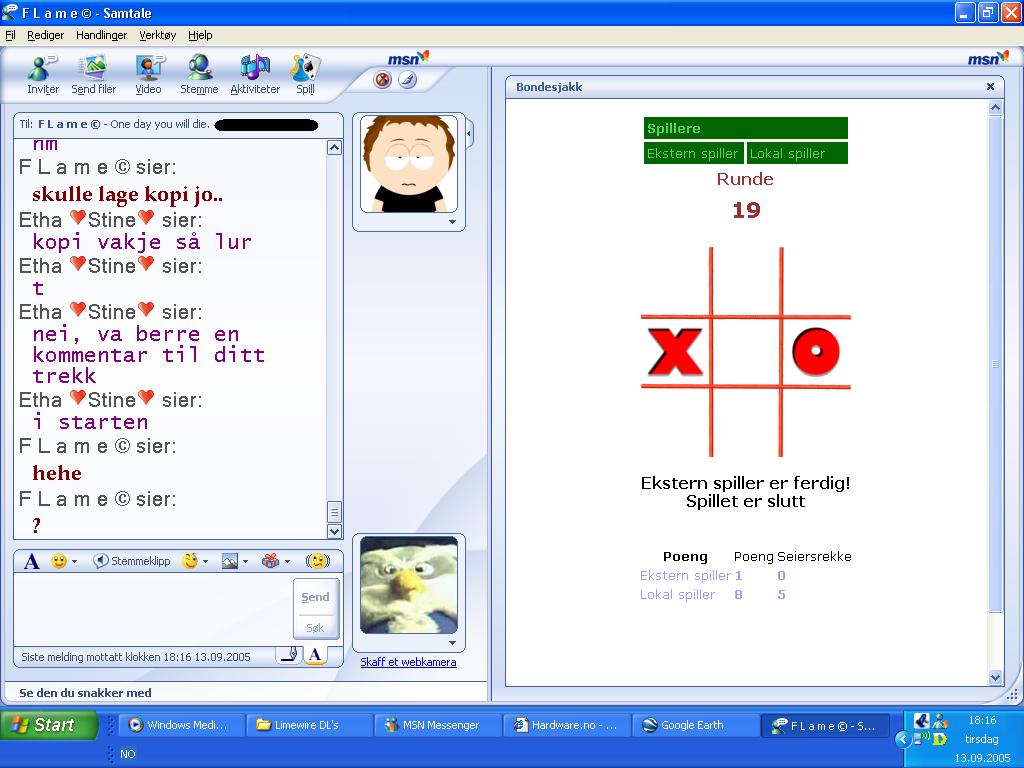The image size is (1024, 768).
Task: Open the winks icon
Action: click(190, 561)
